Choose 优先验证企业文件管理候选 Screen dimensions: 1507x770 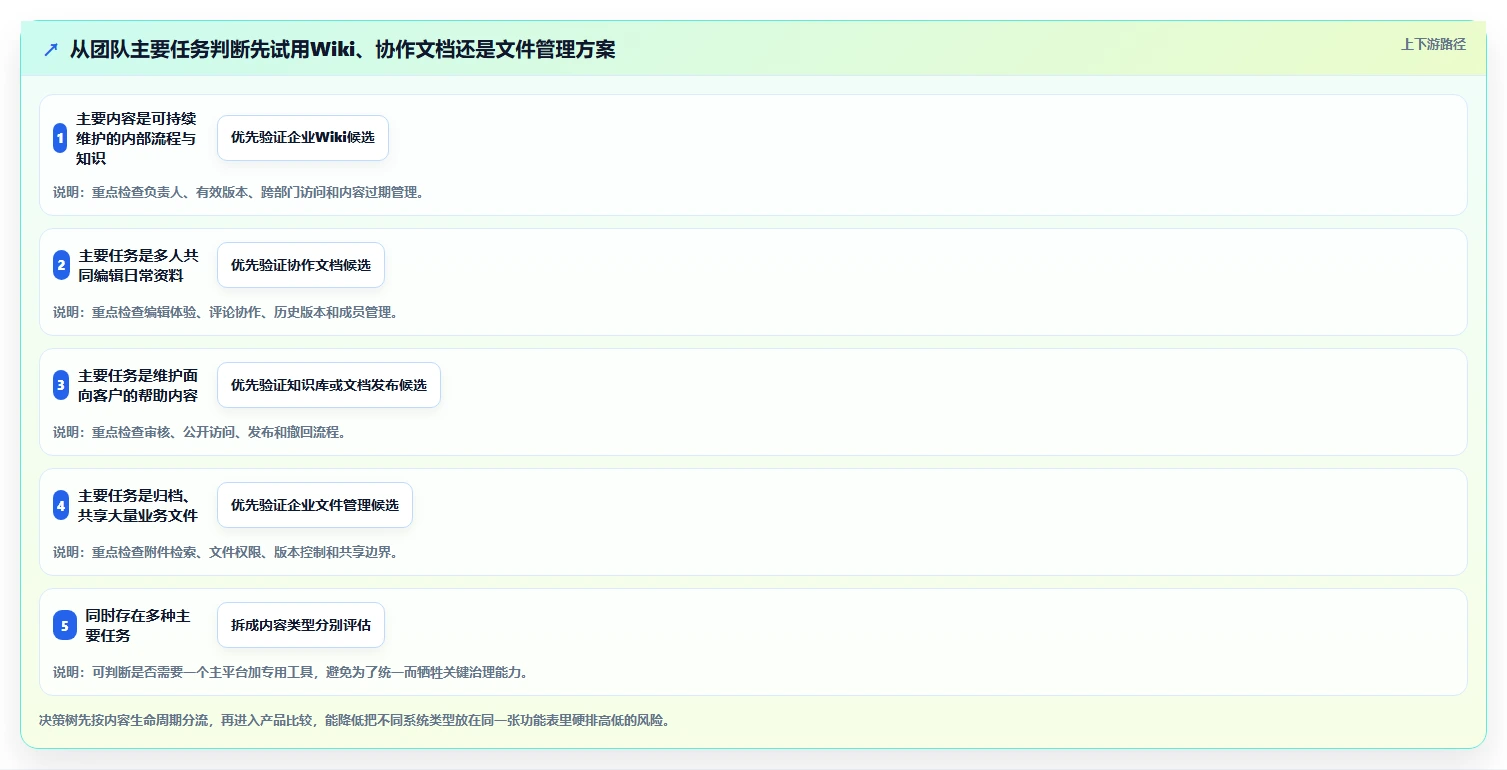(x=315, y=505)
